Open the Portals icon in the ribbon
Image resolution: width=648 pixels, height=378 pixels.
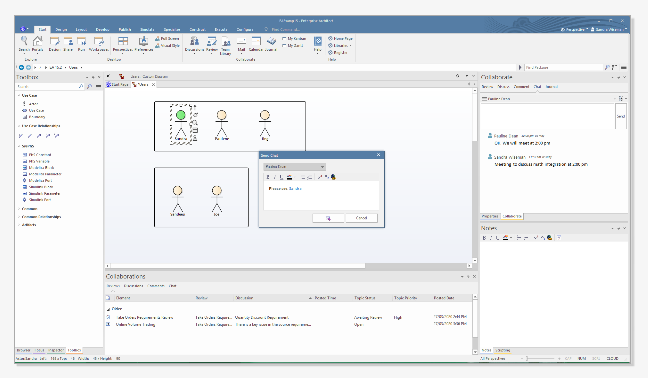(x=38, y=43)
